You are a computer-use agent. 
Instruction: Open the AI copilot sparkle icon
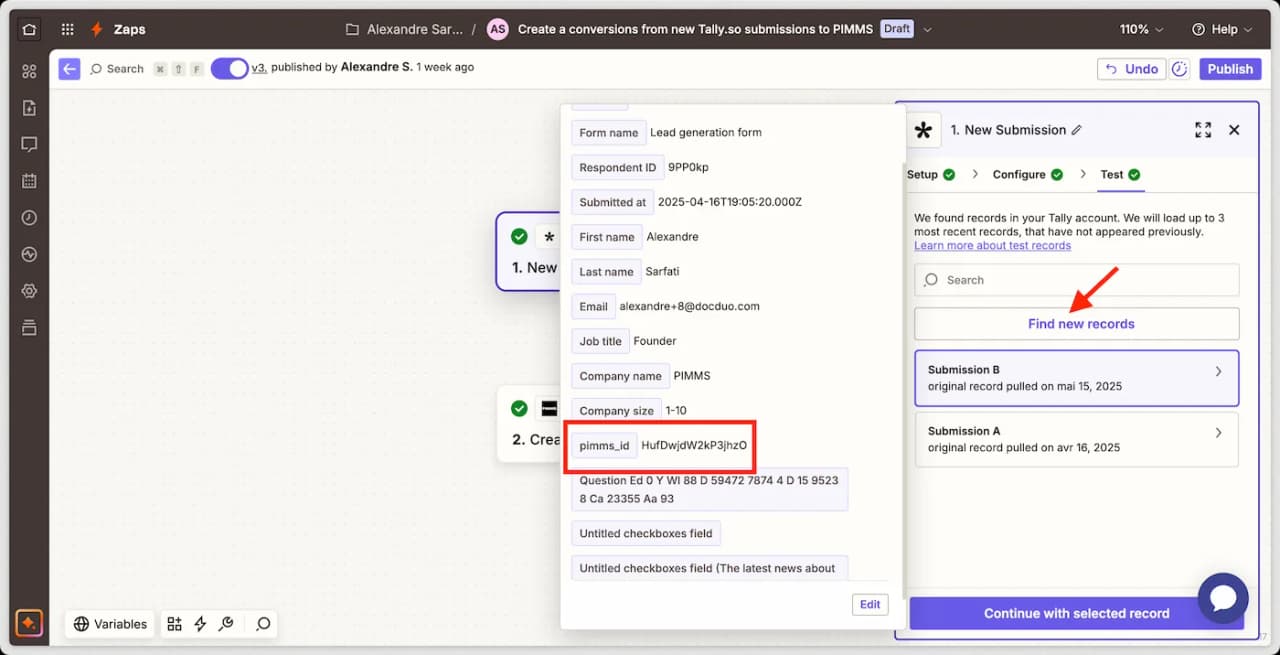(29, 623)
